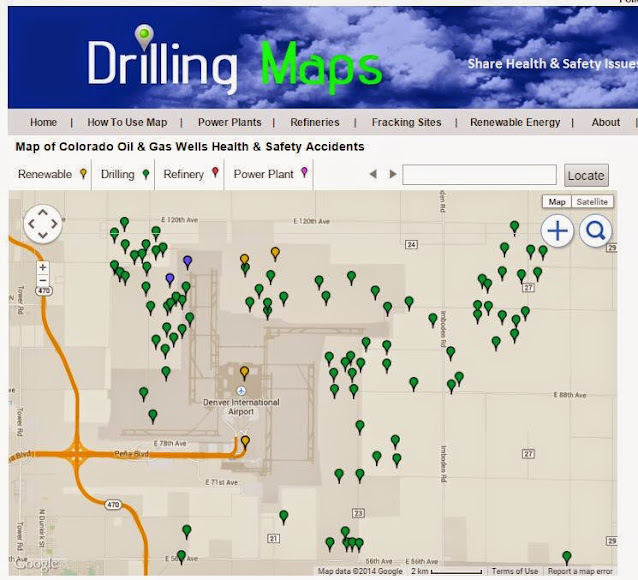
Task: Click the route 470 shield near zoom control
Action: 44,291
